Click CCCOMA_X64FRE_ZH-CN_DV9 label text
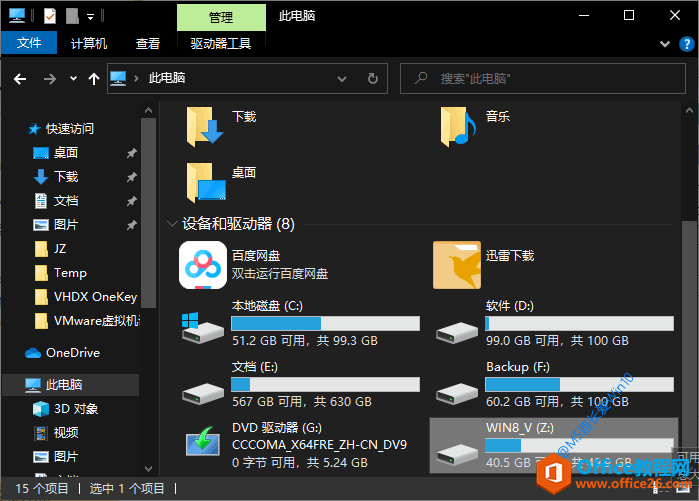 pos(320,445)
